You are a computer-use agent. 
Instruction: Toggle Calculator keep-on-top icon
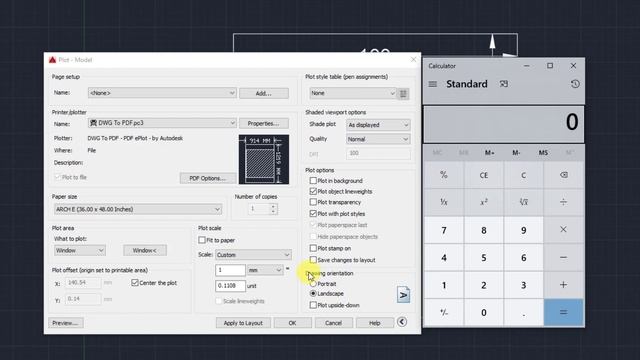tap(504, 84)
